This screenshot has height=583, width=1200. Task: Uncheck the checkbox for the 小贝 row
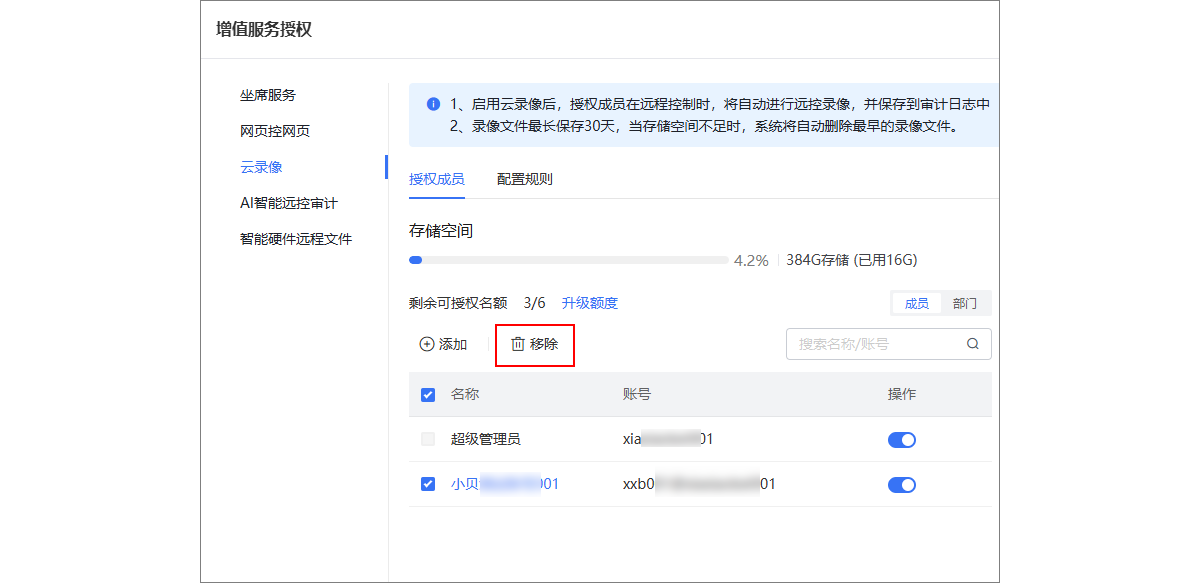tap(428, 484)
